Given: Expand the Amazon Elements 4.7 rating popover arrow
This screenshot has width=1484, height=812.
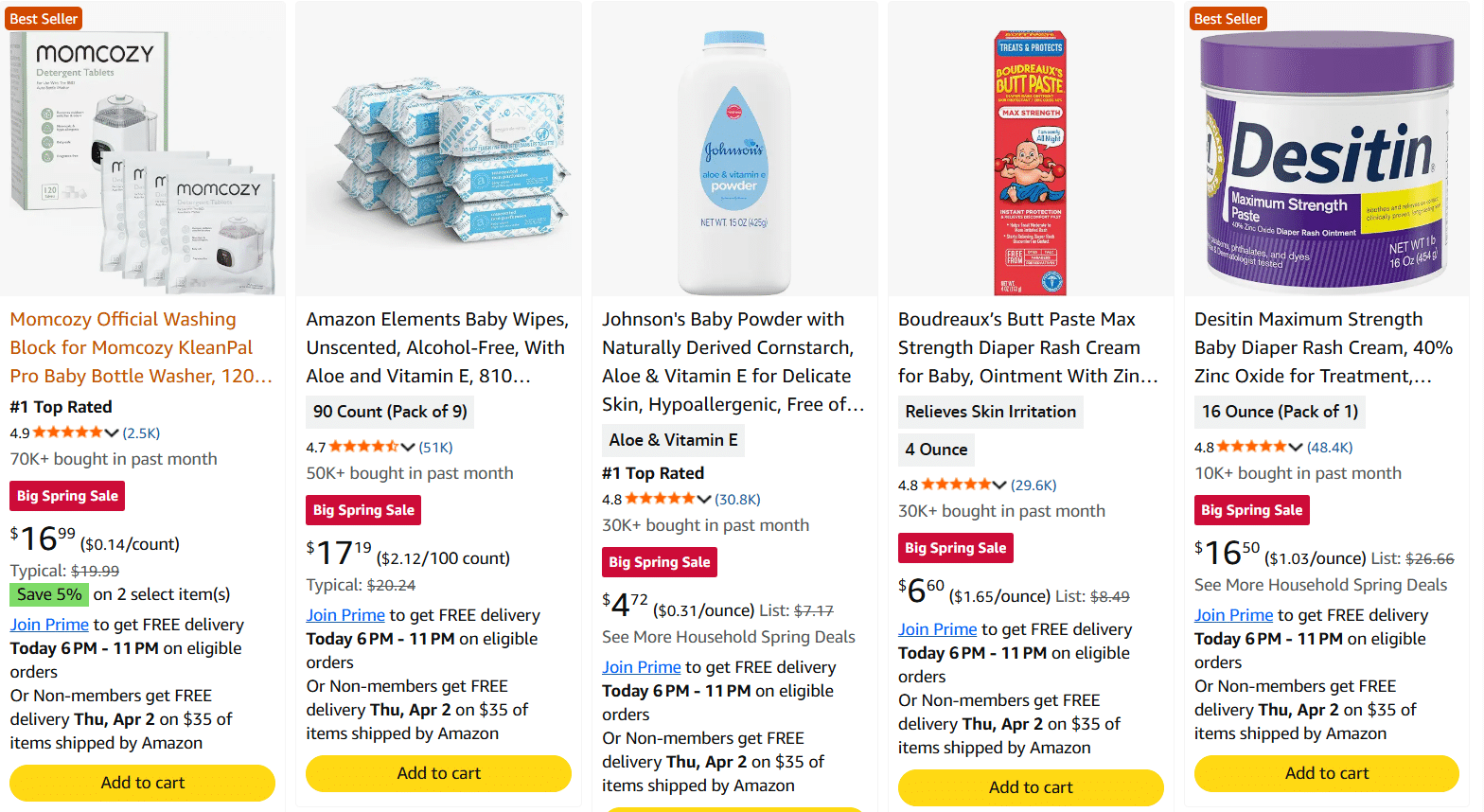Looking at the screenshot, I should pos(408,448).
